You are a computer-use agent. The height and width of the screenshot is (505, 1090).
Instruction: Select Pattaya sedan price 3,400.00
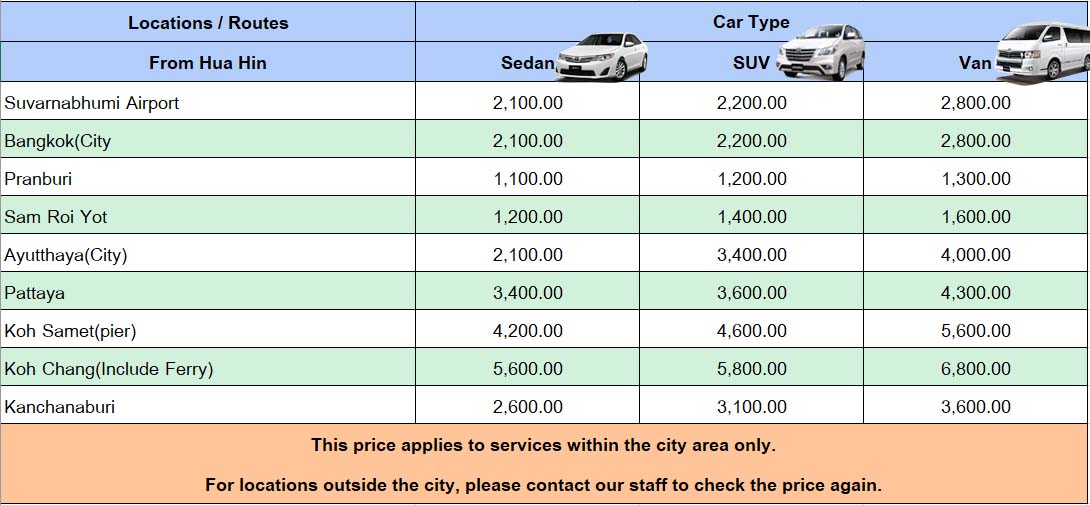[528, 293]
